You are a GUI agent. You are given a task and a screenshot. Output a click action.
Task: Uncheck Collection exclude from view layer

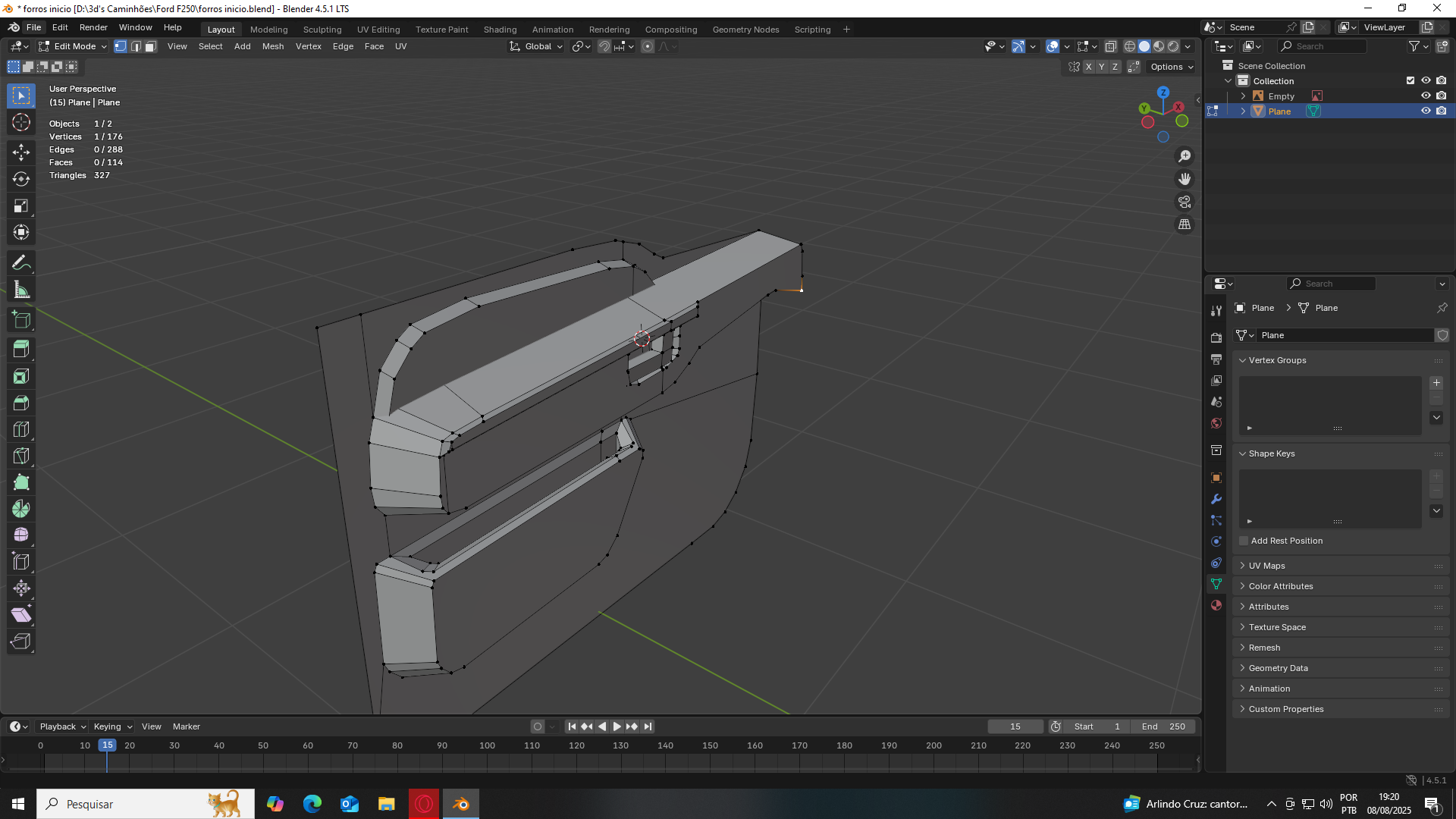(x=1410, y=80)
